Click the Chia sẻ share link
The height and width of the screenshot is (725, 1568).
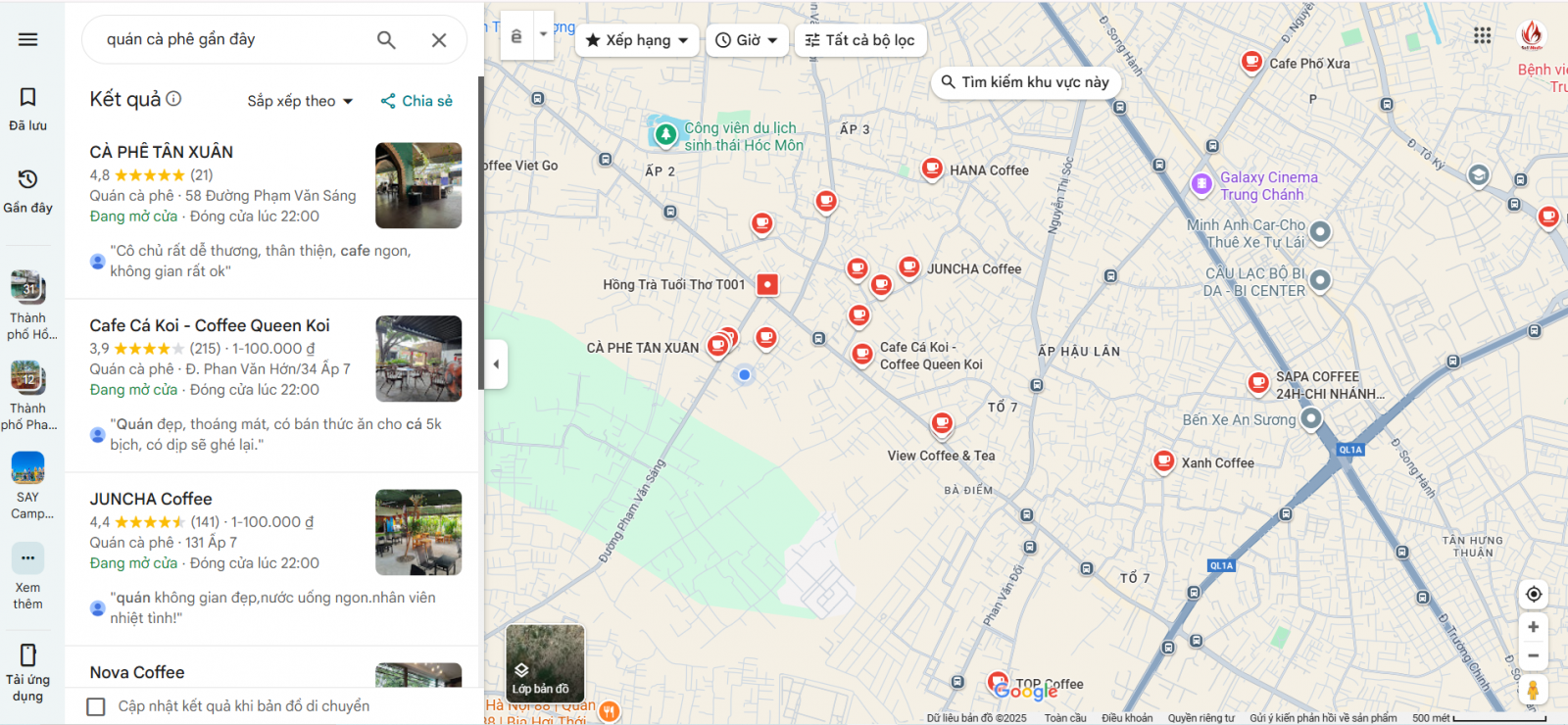pyautogui.click(x=416, y=101)
